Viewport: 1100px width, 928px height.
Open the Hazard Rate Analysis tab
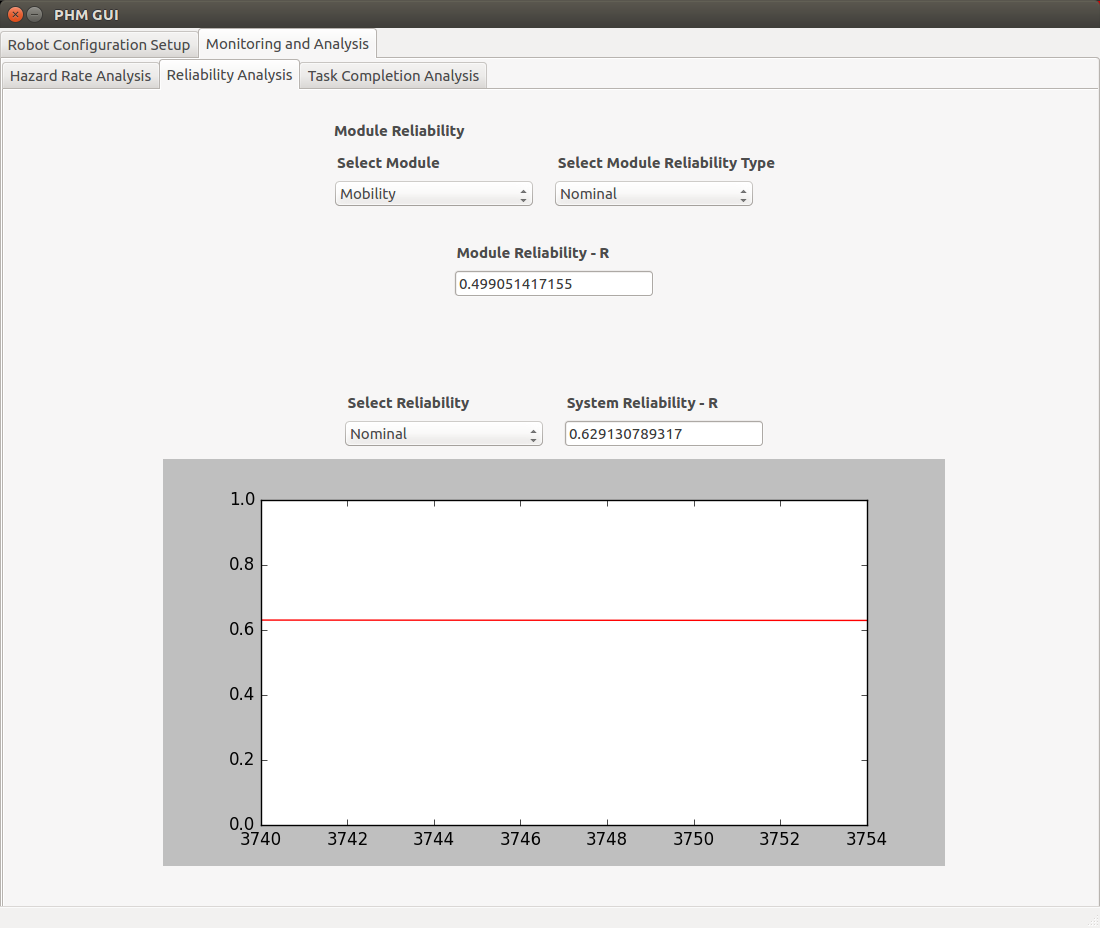(81, 75)
